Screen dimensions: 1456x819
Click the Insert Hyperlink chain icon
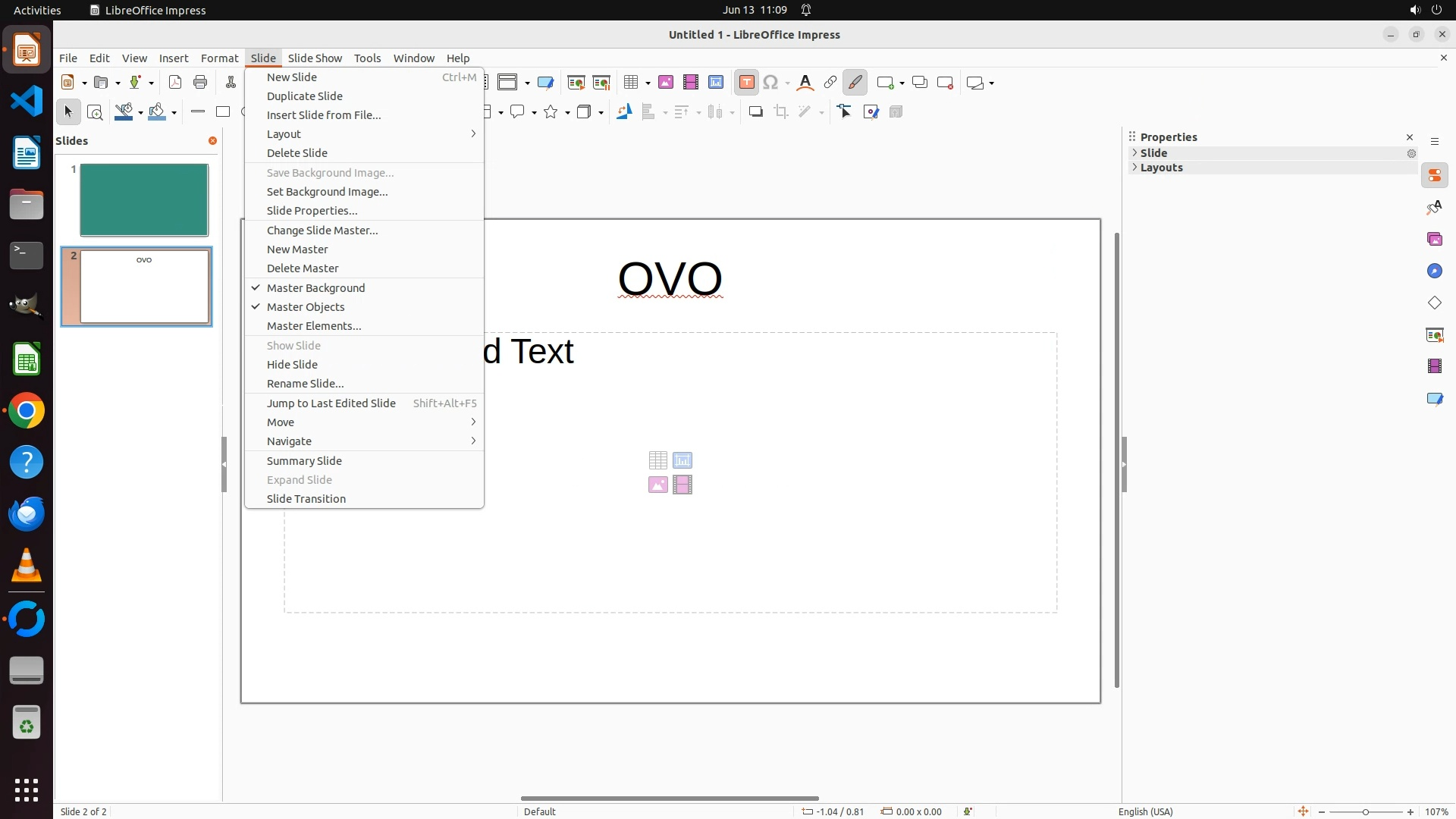tap(830, 83)
